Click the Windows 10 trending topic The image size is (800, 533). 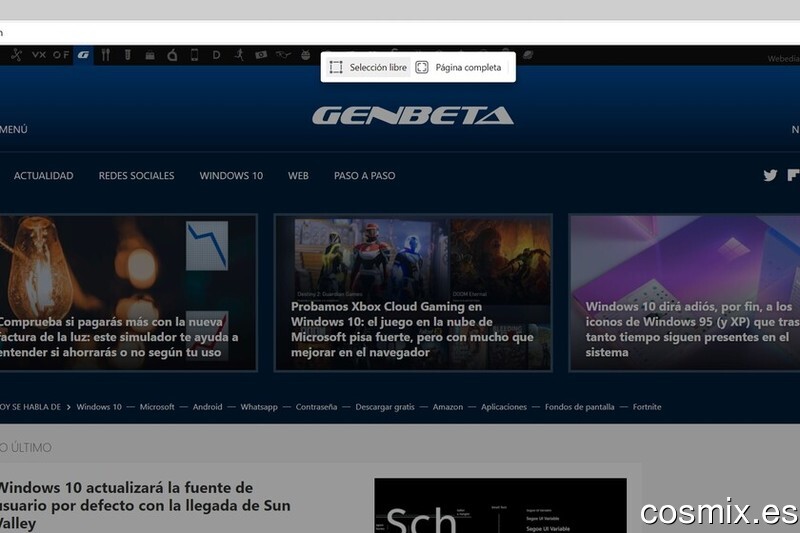click(99, 407)
